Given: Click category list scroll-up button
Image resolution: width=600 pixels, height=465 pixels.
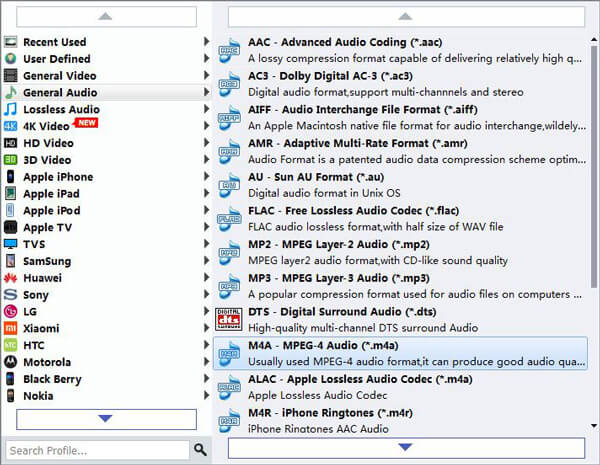Looking at the screenshot, I should (106, 16).
